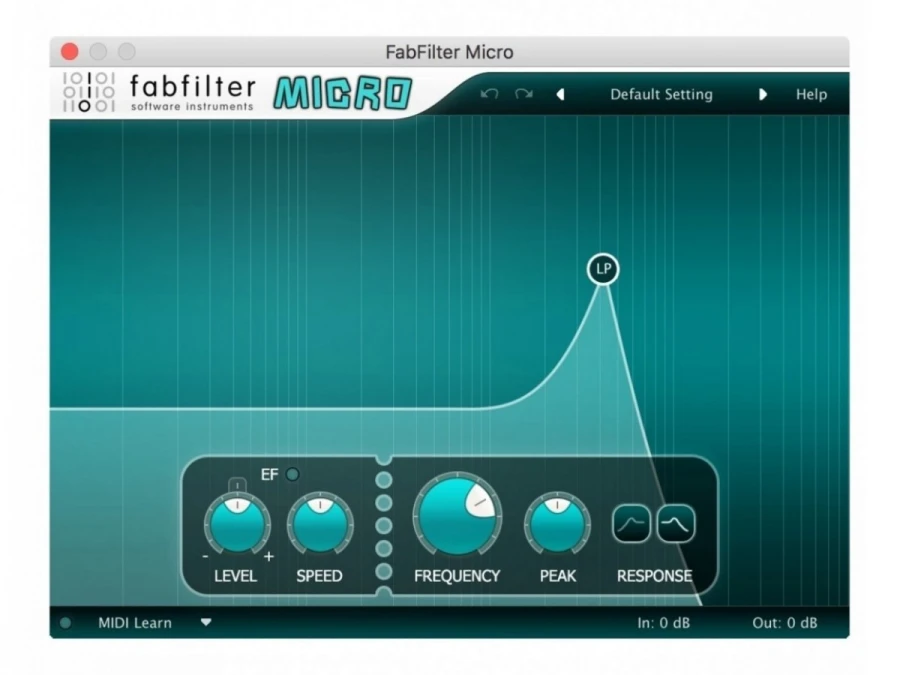Click the small lock tab above LEVEL knob

pos(237,485)
